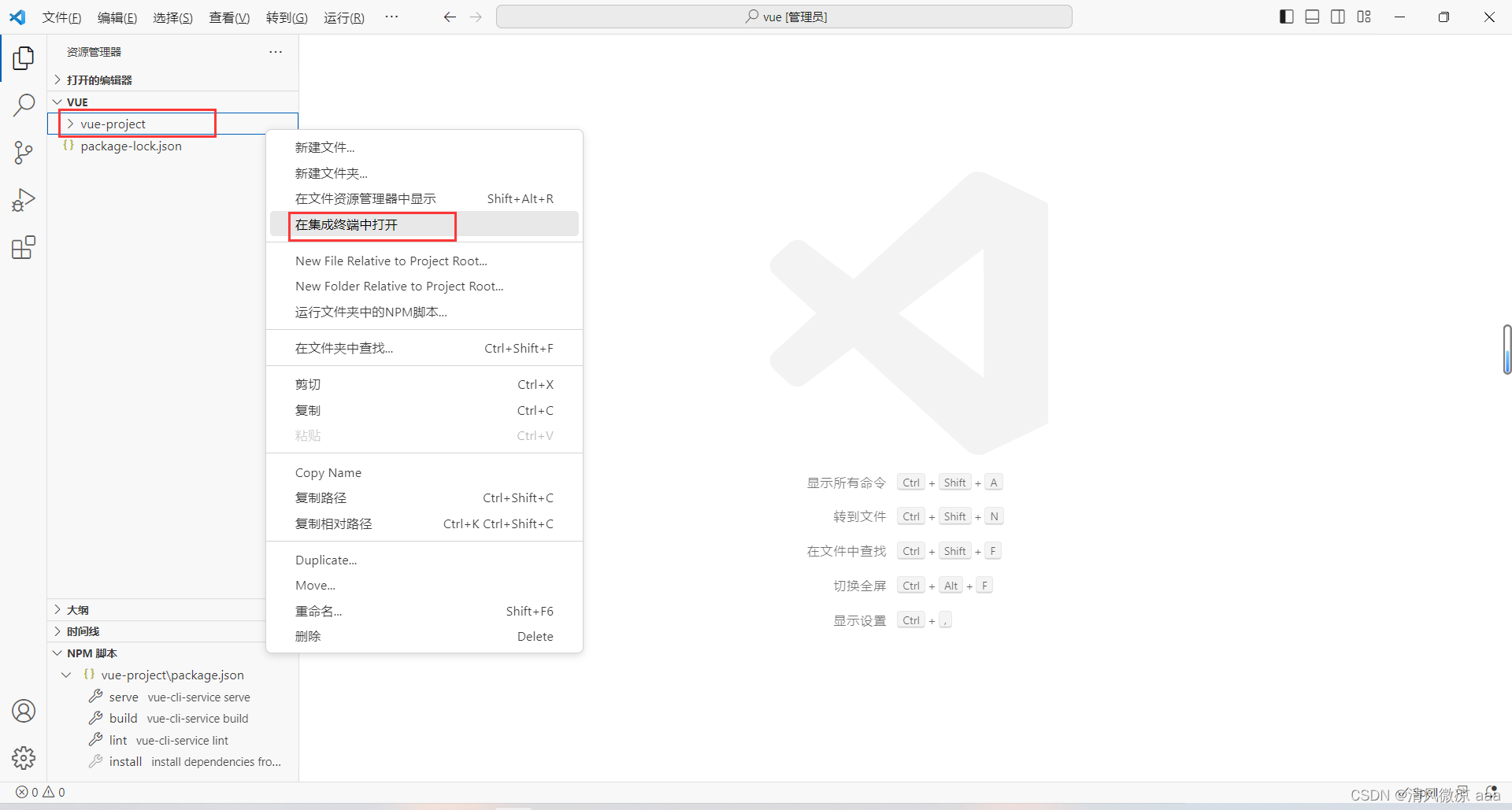
Task: Click the vue [管理员] command center search box
Action: click(784, 17)
